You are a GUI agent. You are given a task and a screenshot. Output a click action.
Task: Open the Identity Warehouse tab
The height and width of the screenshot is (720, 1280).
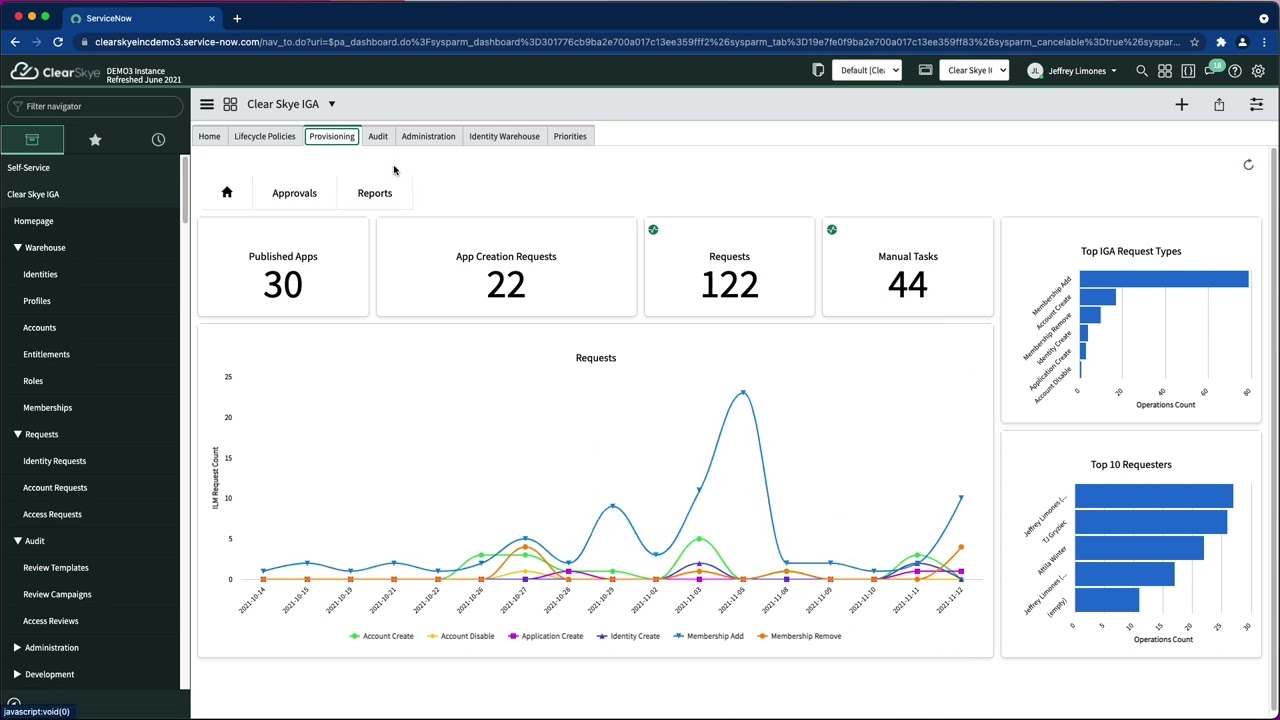coord(504,136)
